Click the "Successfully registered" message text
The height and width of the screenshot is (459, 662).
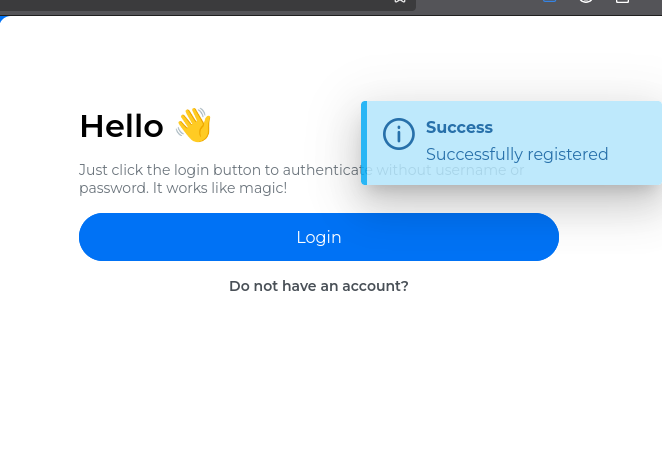click(517, 154)
